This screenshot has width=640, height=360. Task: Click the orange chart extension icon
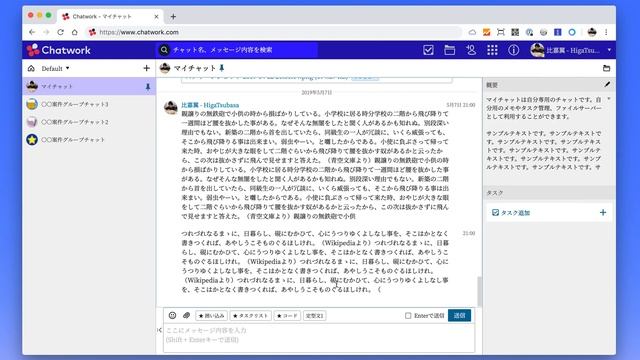487,32
